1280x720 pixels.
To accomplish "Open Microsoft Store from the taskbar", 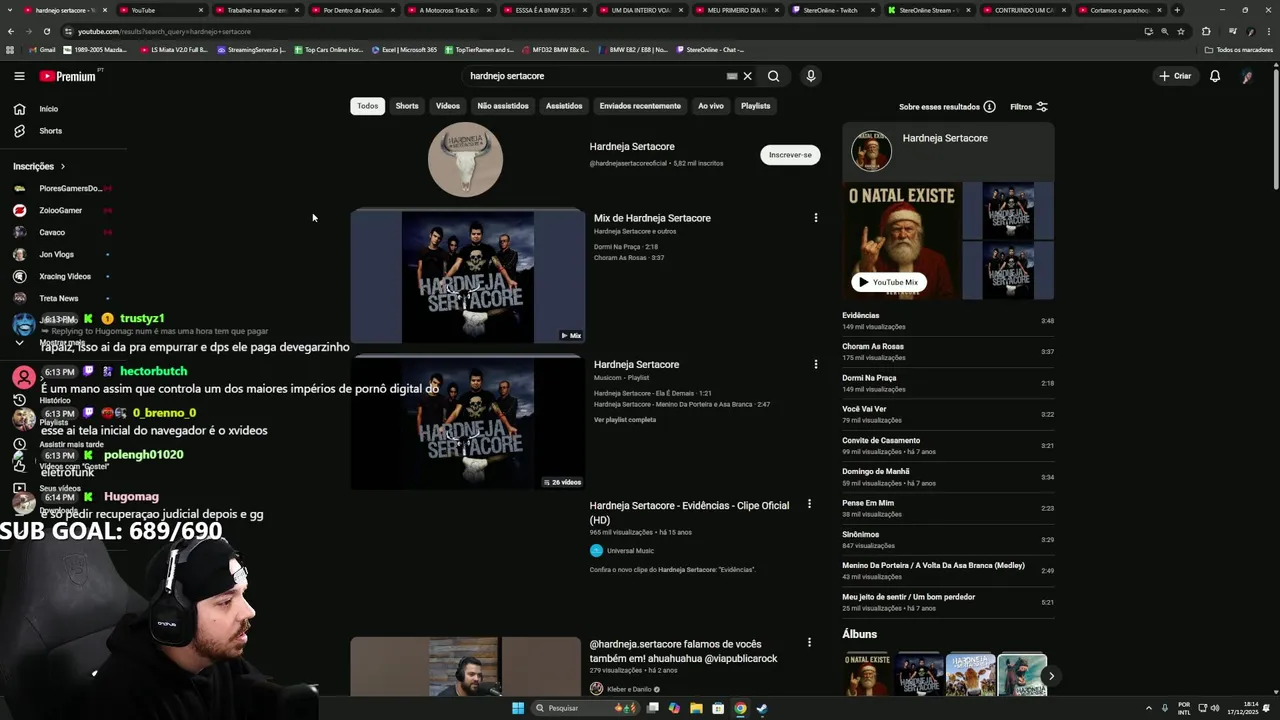I will [x=718, y=708].
